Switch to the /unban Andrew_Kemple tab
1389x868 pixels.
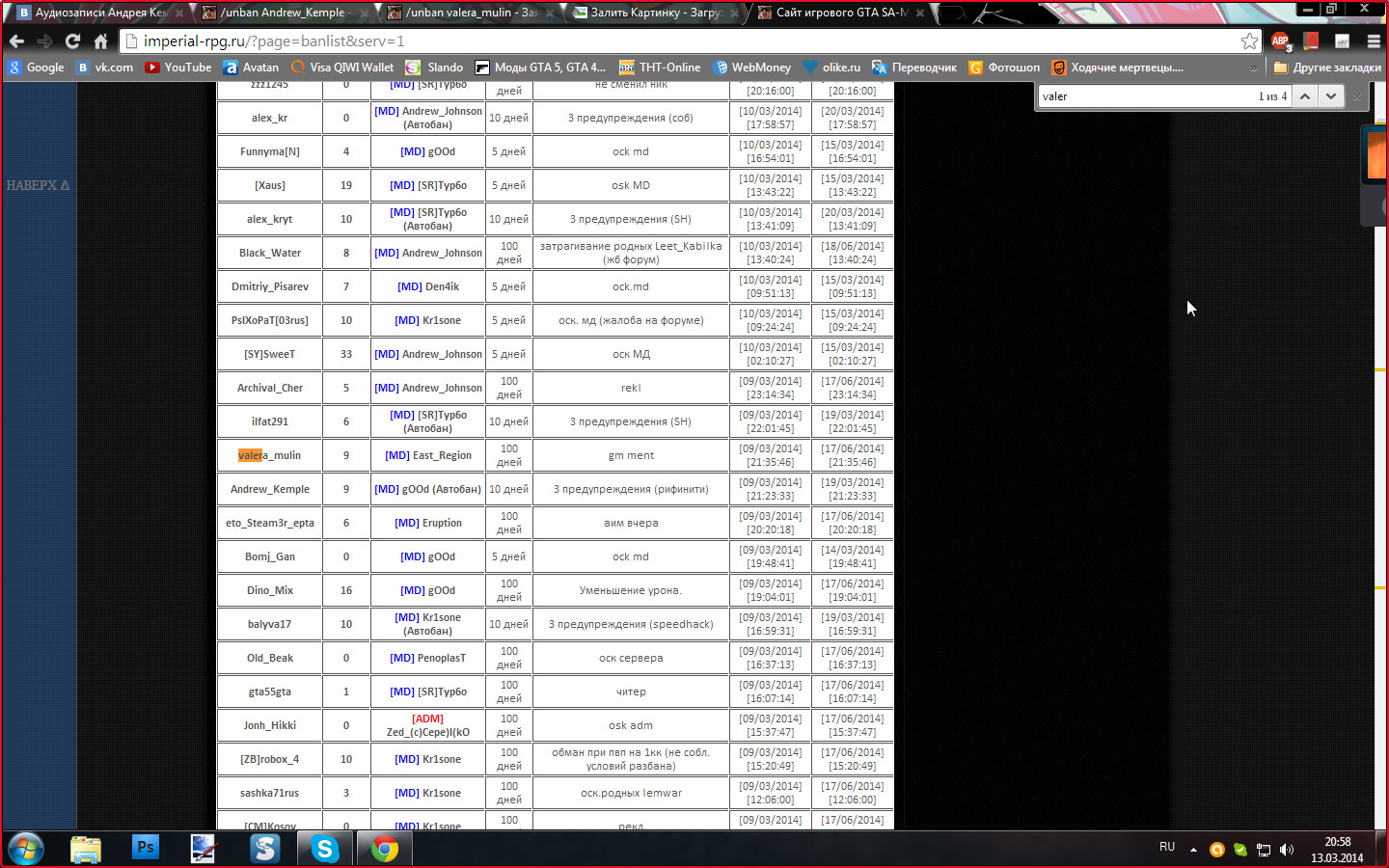click(x=282, y=13)
